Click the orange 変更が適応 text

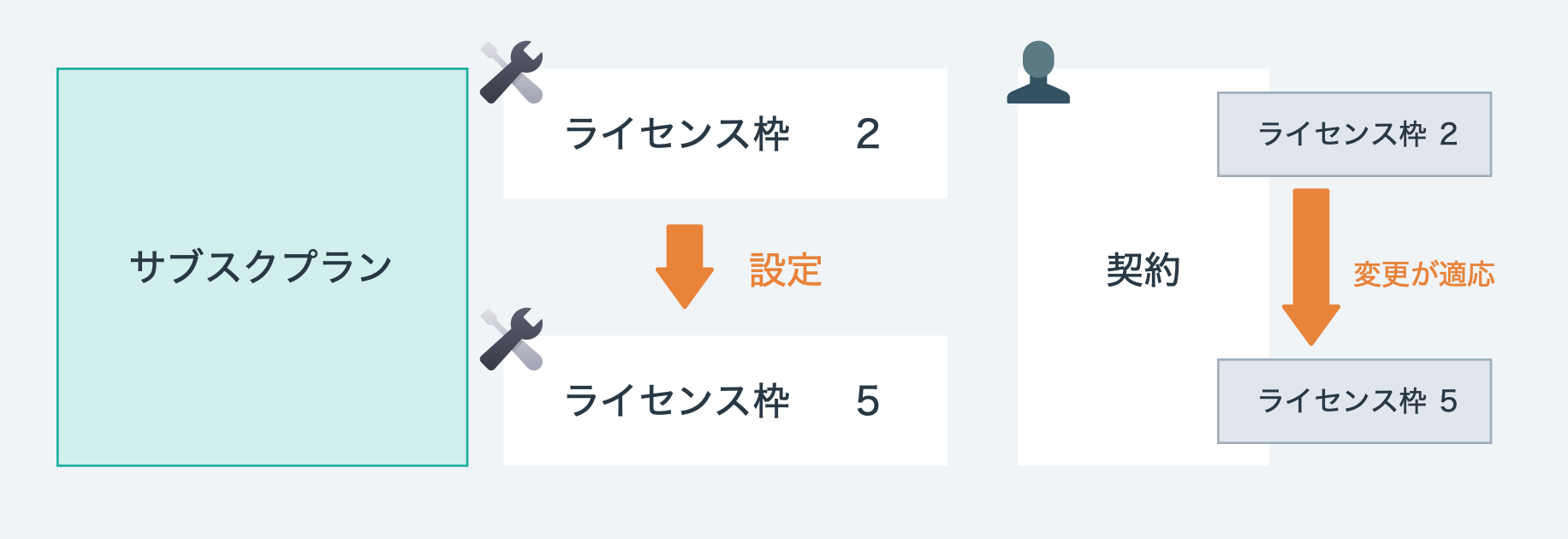[x=1423, y=274]
